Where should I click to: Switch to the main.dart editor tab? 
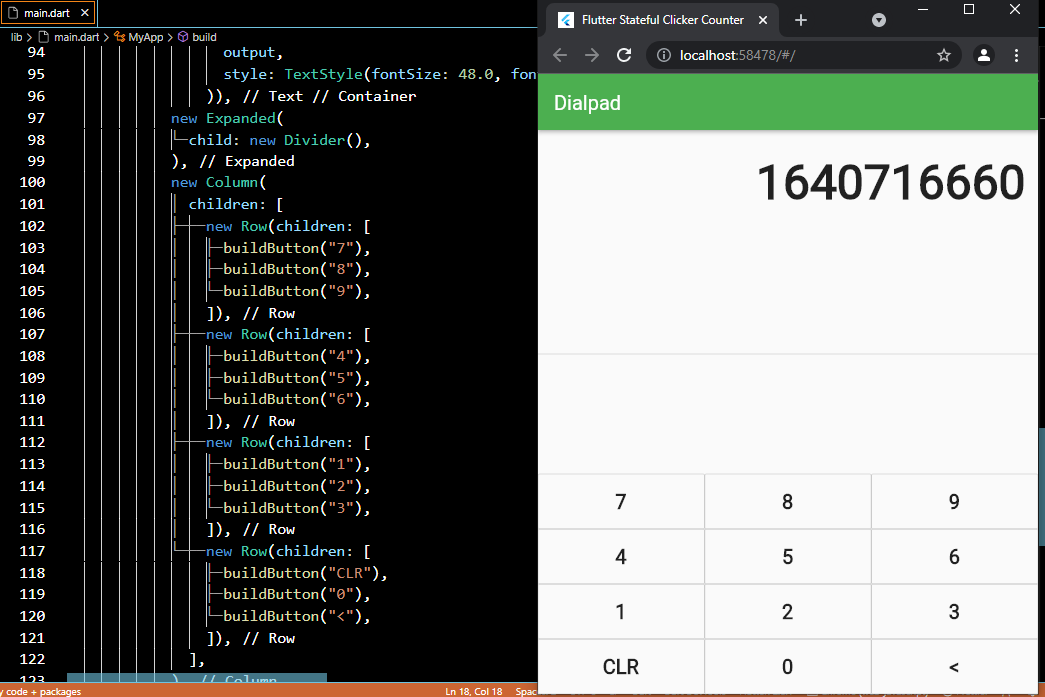[x=48, y=14]
